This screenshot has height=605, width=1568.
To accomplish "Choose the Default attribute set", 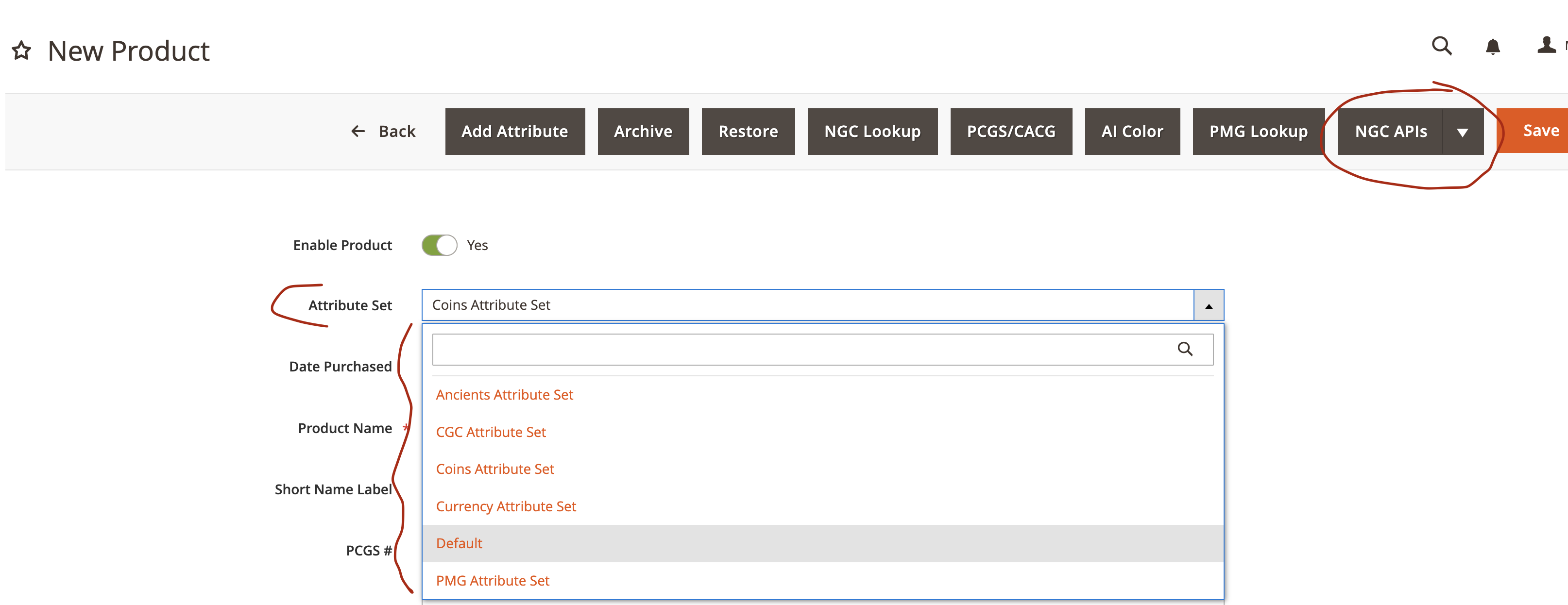I will [x=459, y=543].
